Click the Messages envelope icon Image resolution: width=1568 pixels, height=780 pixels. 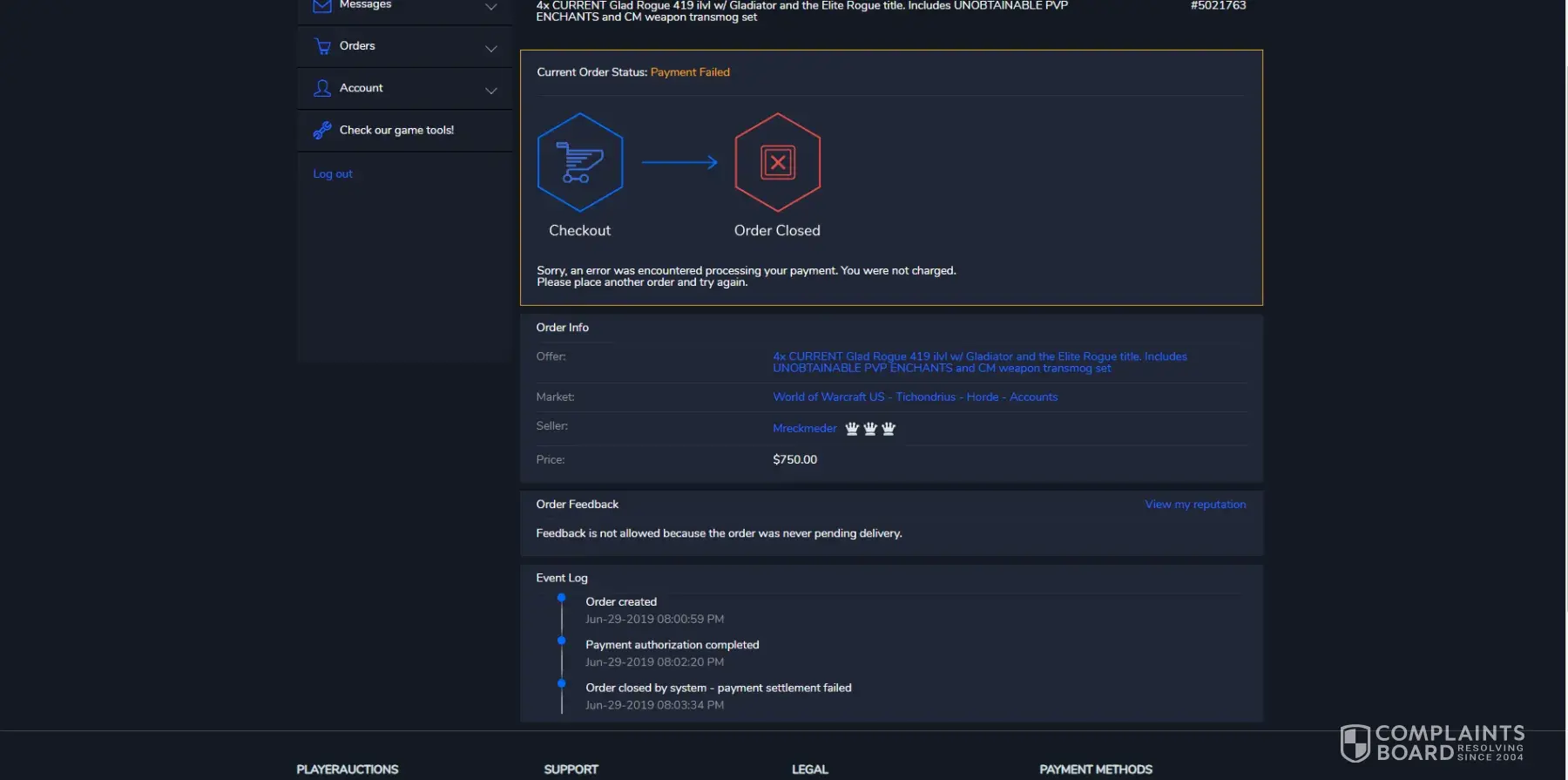coord(322,6)
